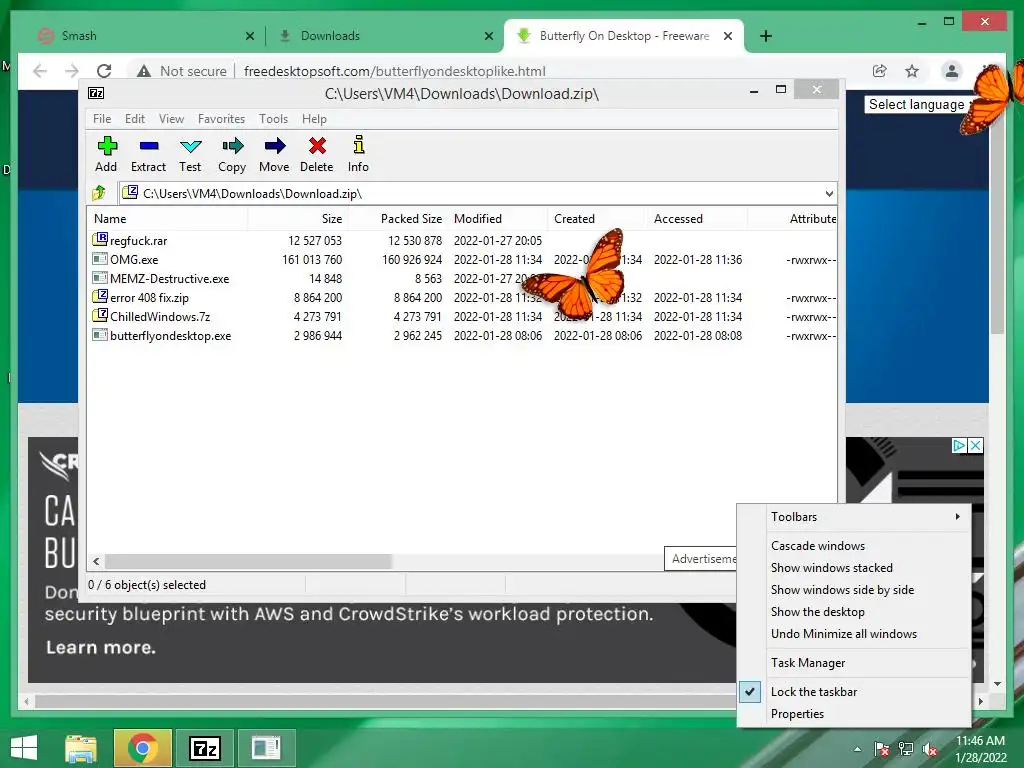
Task: Click Learn more in the ad
Action: click(101, 647)
